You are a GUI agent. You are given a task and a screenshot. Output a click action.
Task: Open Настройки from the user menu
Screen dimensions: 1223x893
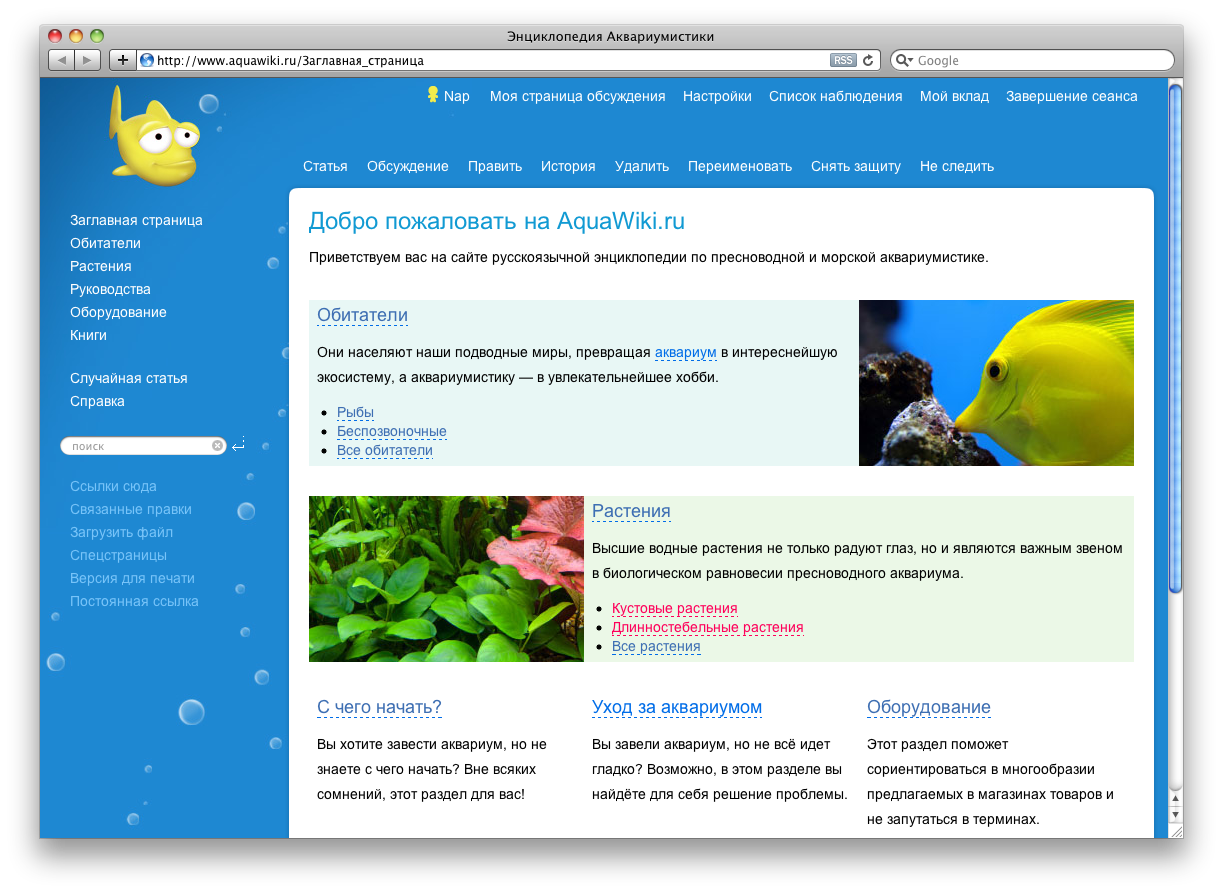point(717,96)
